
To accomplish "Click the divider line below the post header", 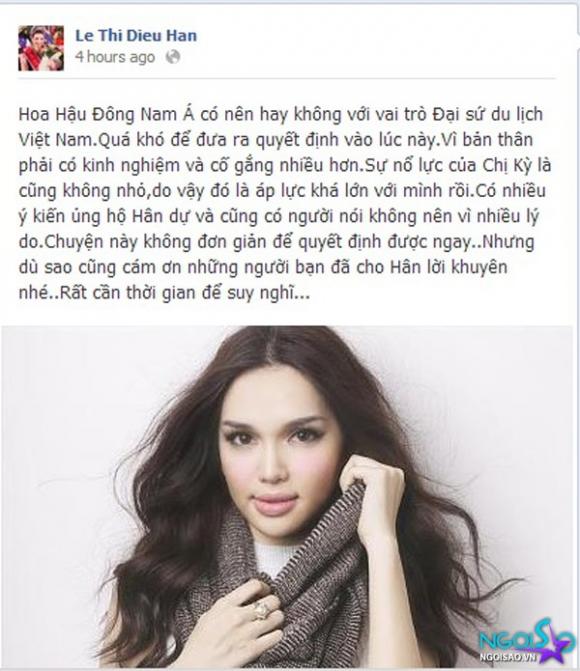I will point(287,79).
